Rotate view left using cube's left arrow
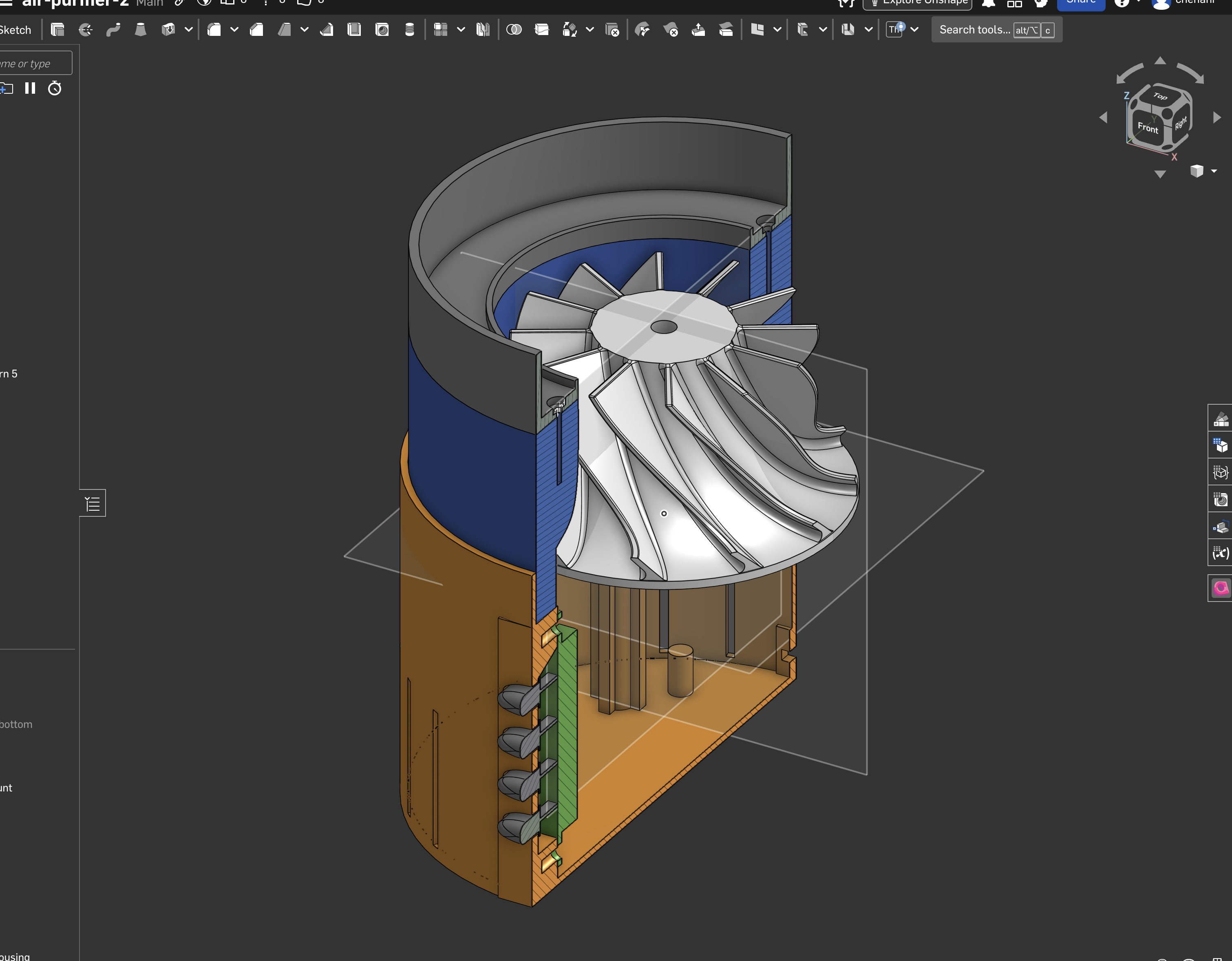The width and height of the screenshot is (1232, 961). tap(1104, 117)
